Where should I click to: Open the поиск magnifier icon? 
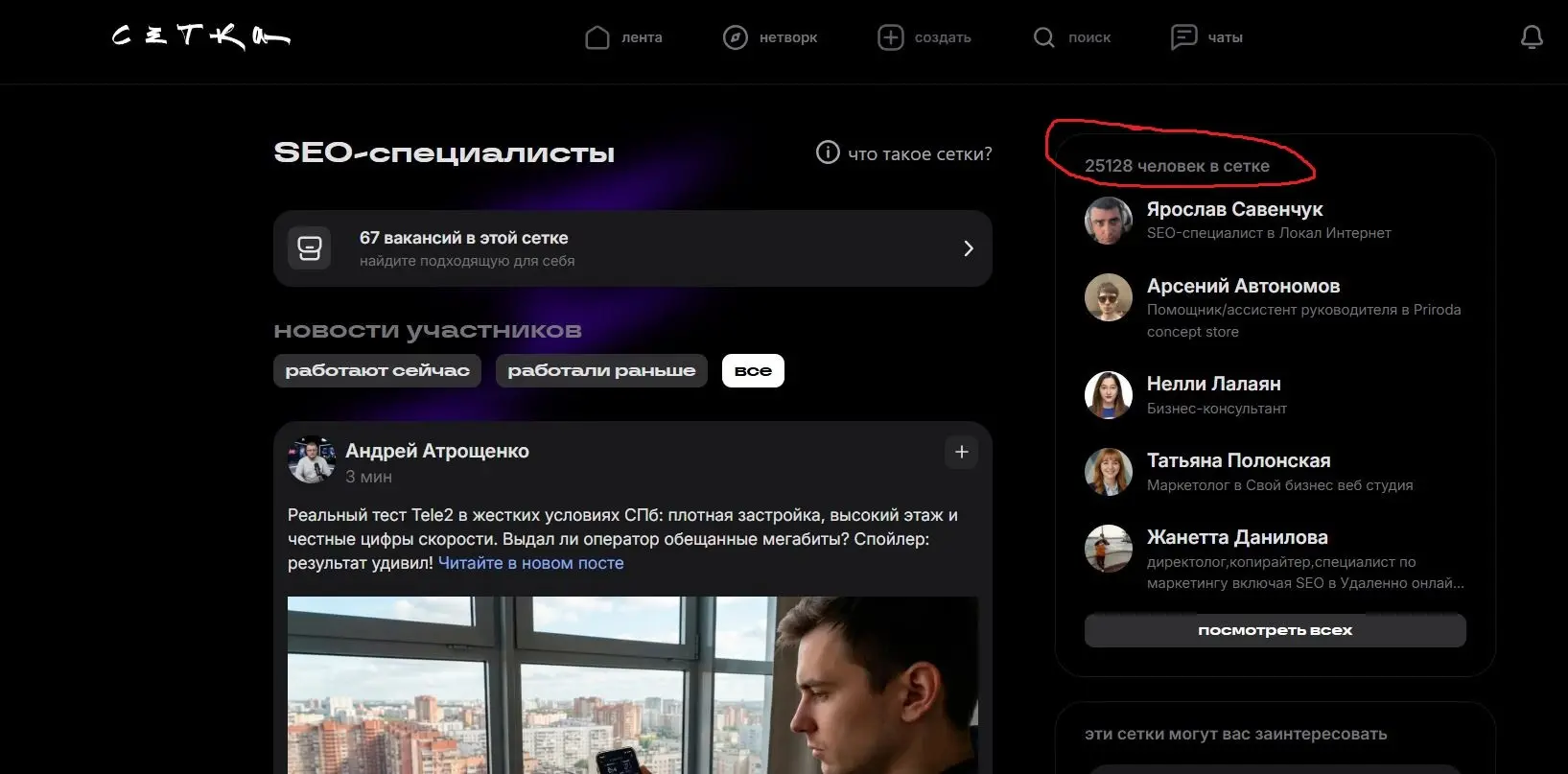click(x=1044, y=37)
